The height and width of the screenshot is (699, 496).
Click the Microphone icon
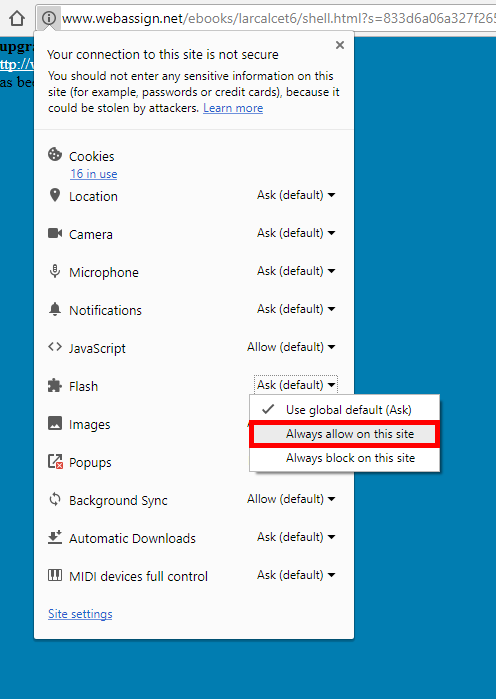click(55, 271)
